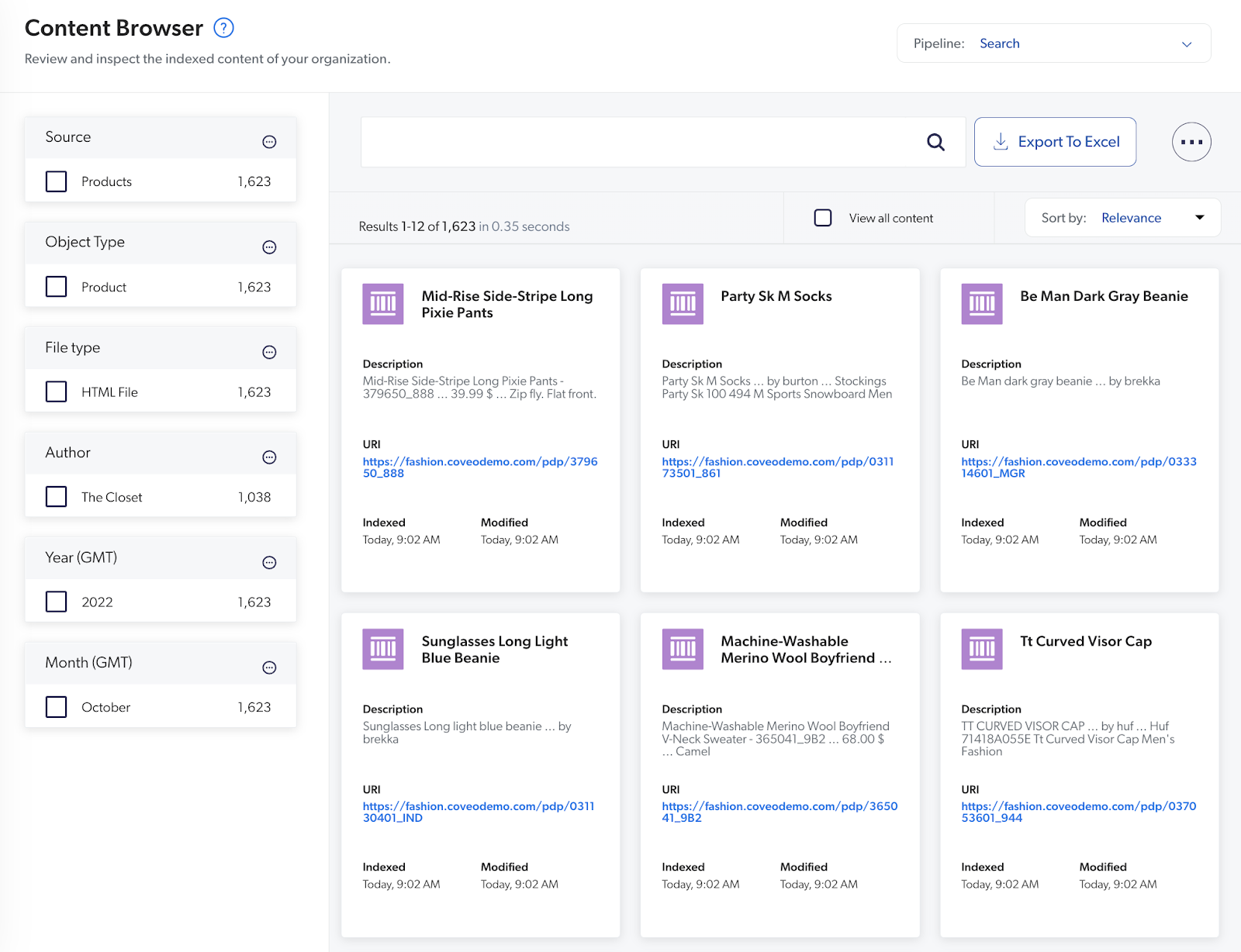Click the help icon beside Content Browser

click(223, 28)
